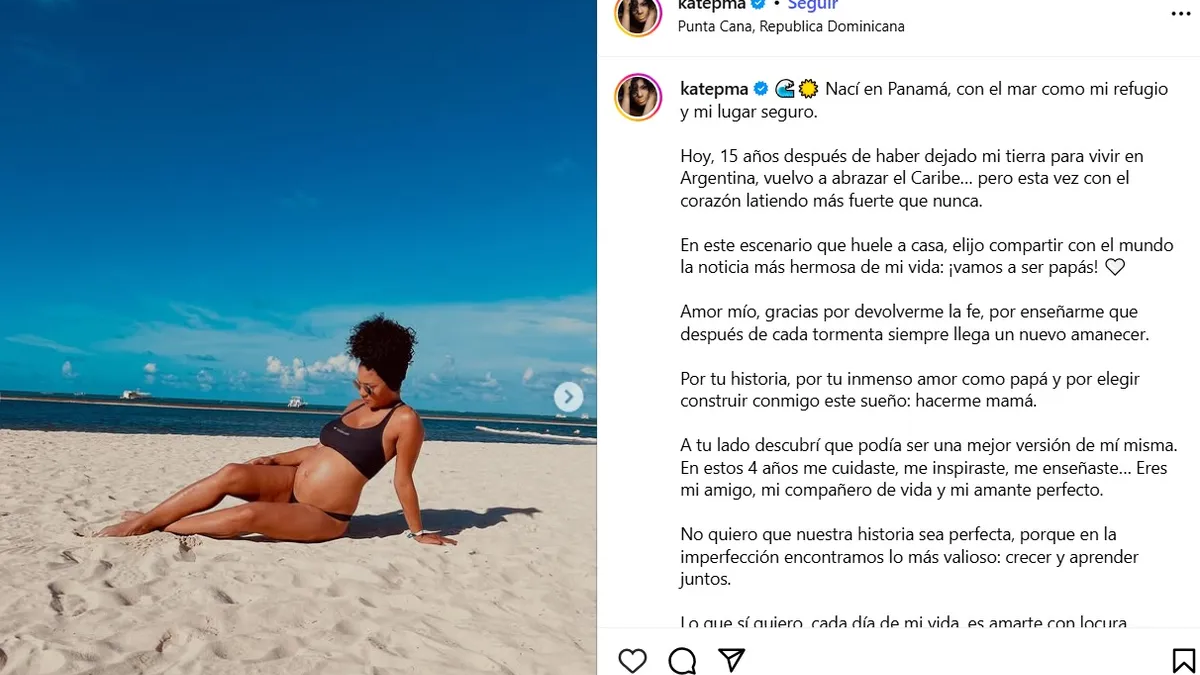Open katepma avatar in the post header
The height and width of the screenshot is (675, 1200).
point(637,14)
